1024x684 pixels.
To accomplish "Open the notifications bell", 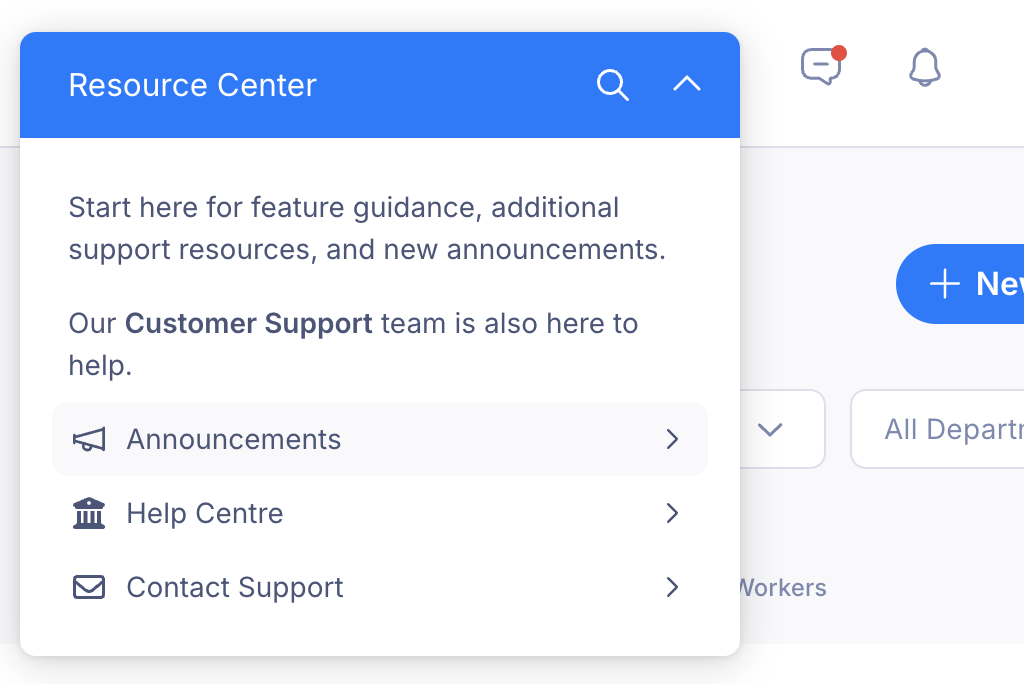I will click(x=925, y=67).
